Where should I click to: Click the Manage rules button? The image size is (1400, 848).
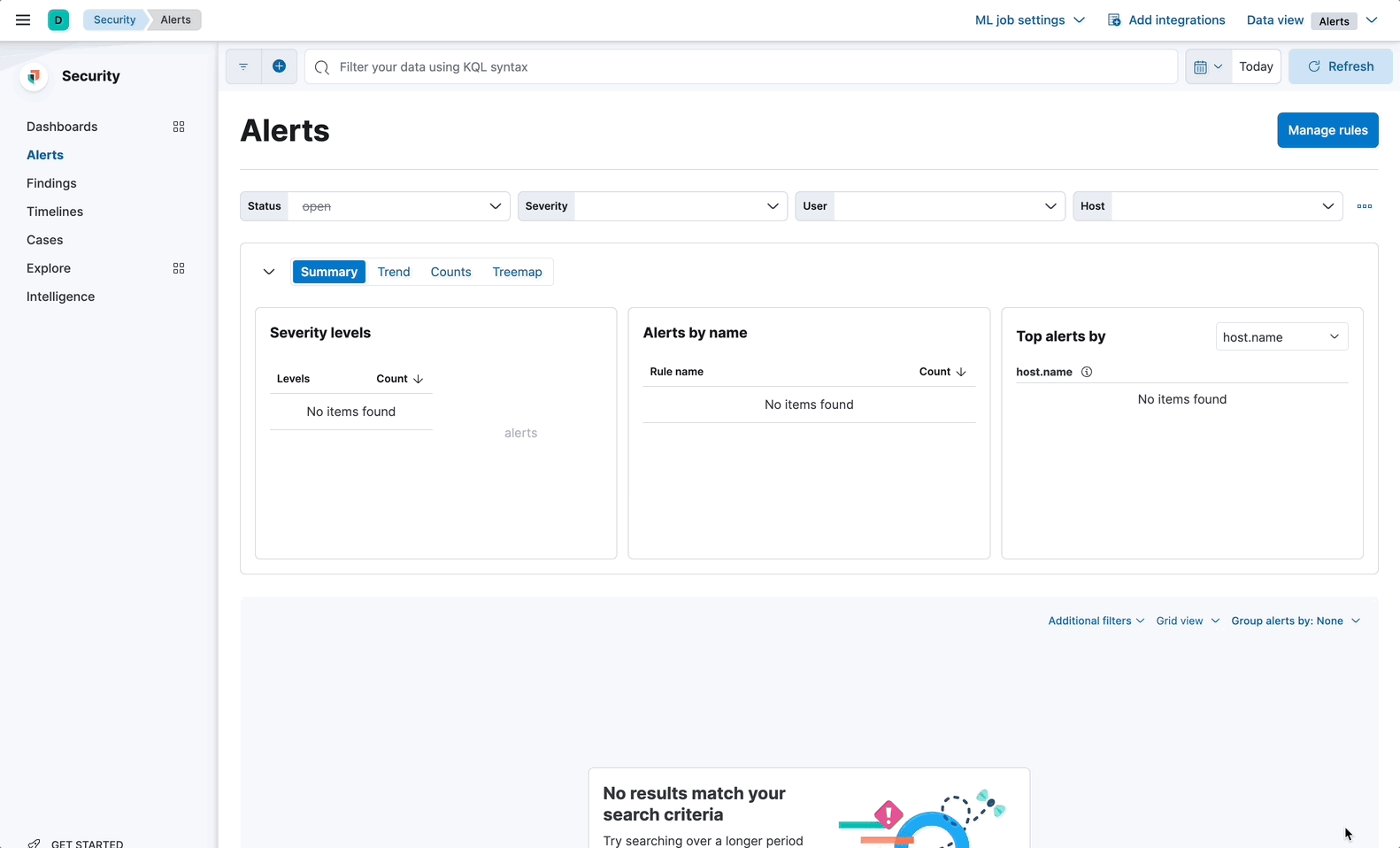(x=1327, y=130)
